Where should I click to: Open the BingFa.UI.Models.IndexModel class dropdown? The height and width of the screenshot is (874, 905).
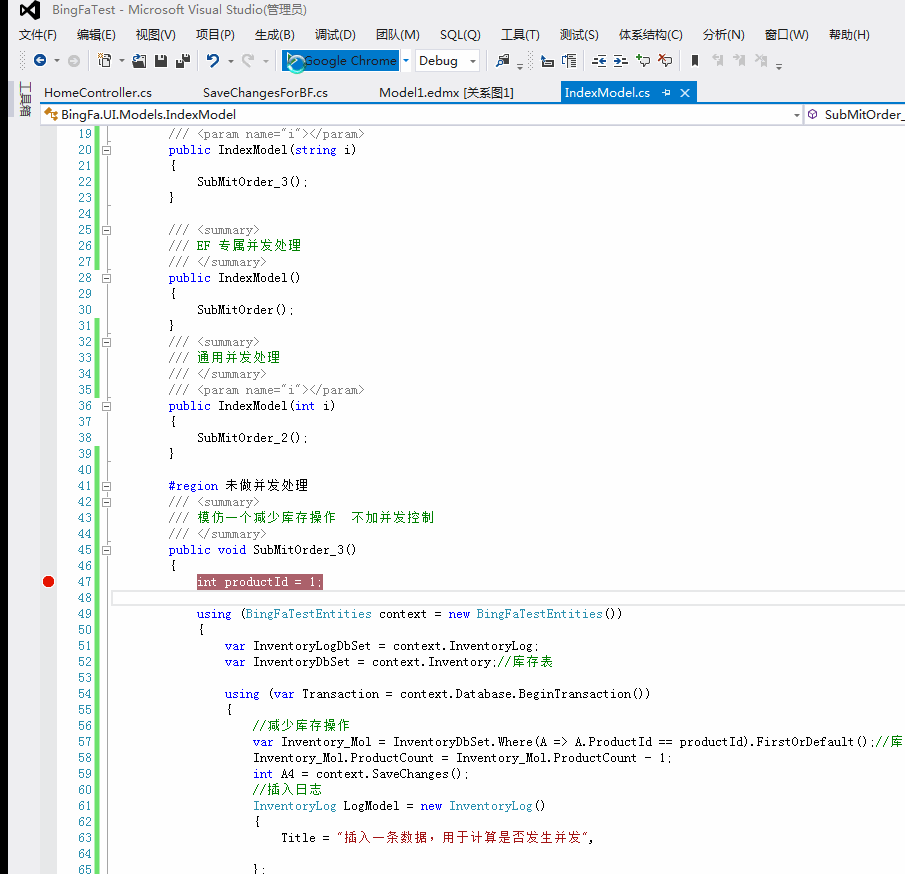coord(797,115)
